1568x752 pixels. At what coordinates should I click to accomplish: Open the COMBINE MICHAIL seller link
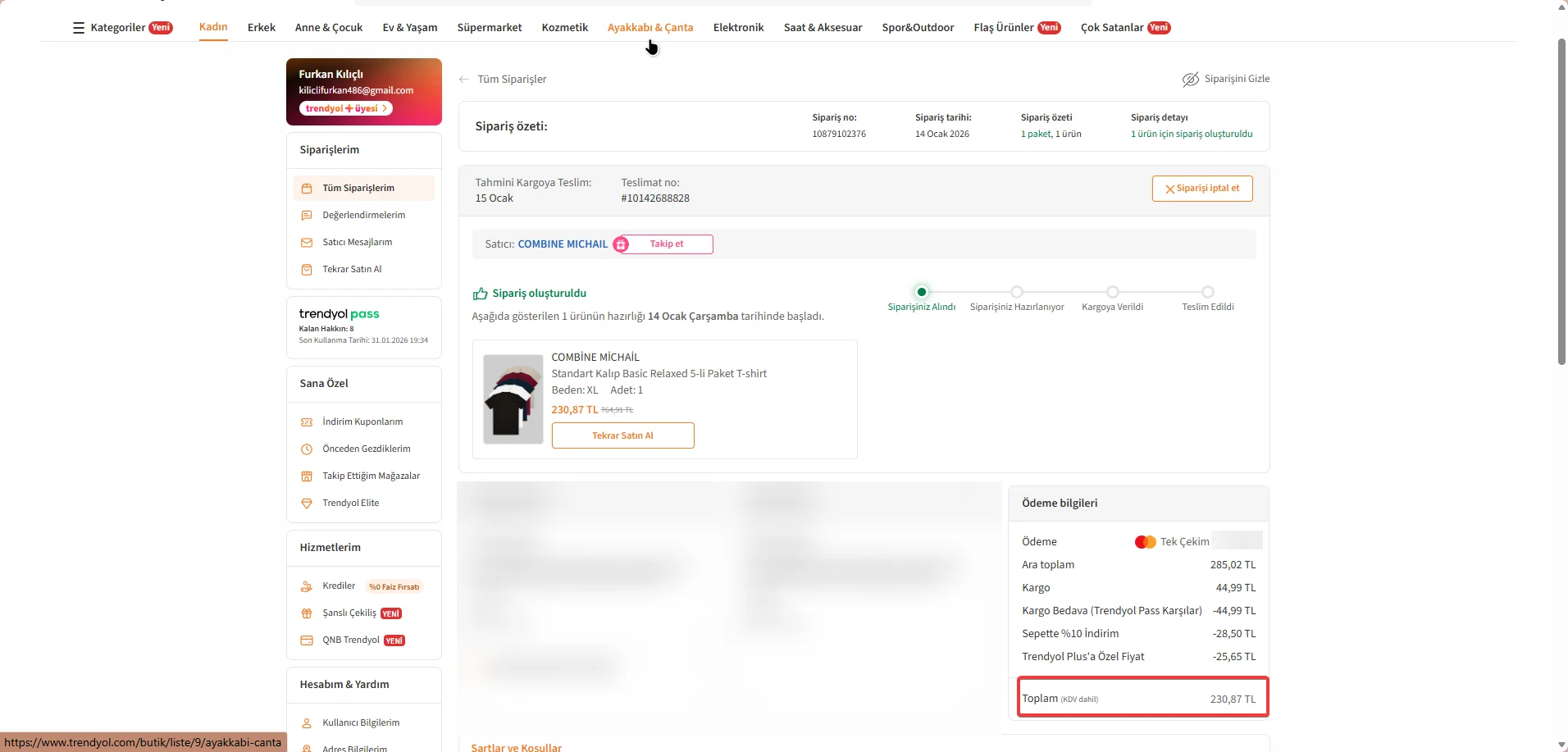(x=563, y=244)
